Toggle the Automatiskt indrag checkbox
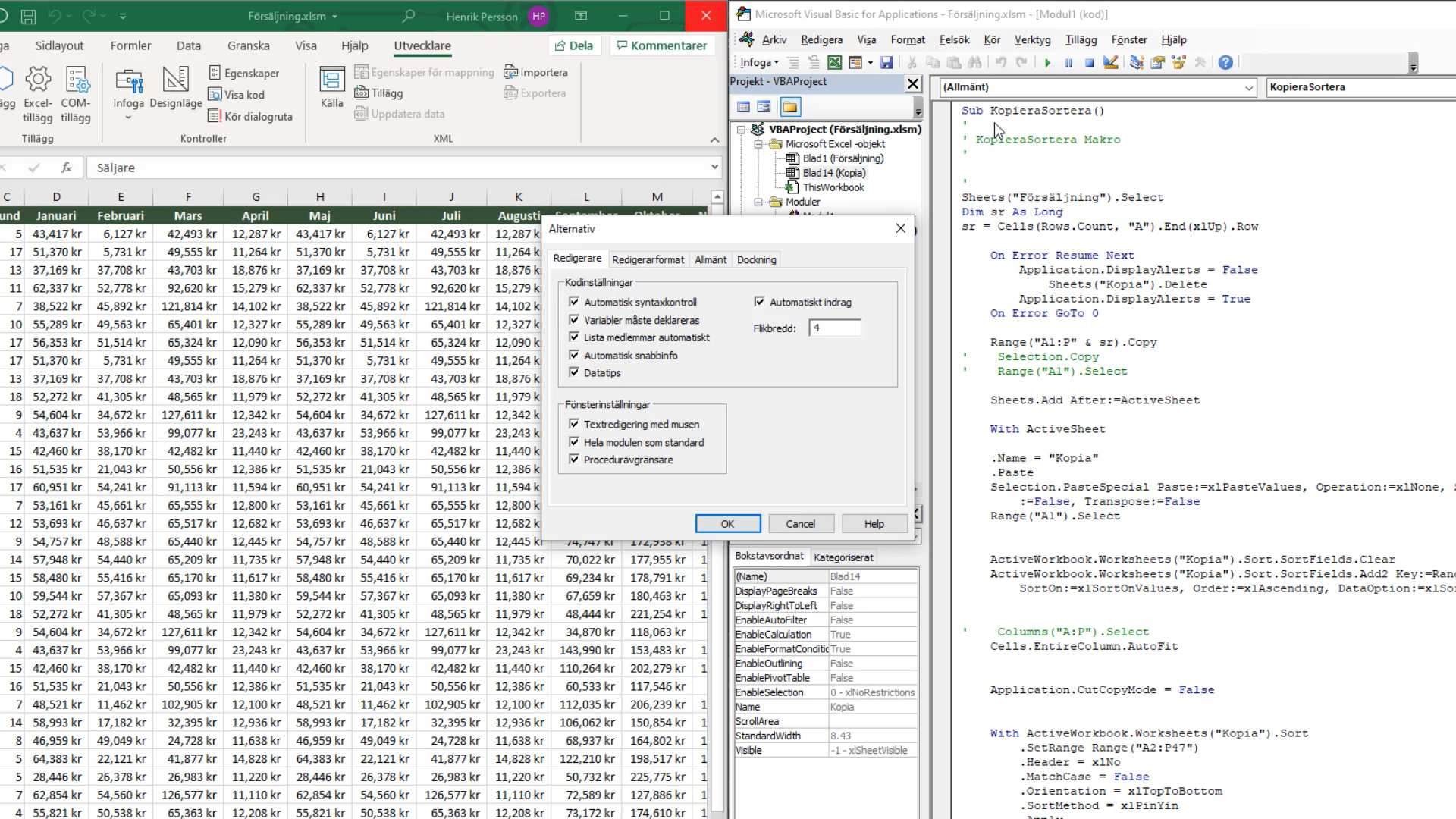 coord(760,302)
